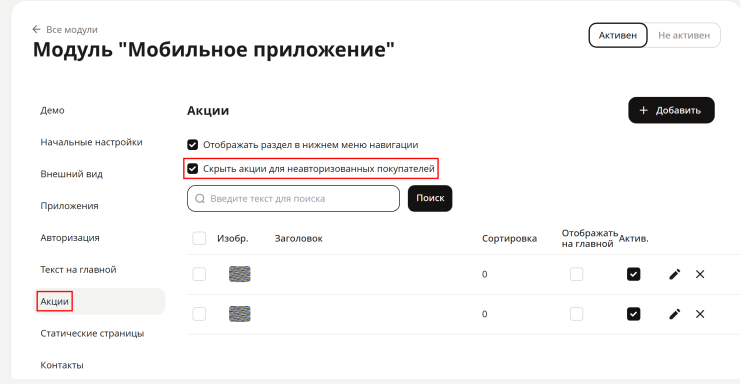The width and height of the screenshot is (740, 384).
Task: Go back via Все модули link
Action: click(x=72, y=29)
